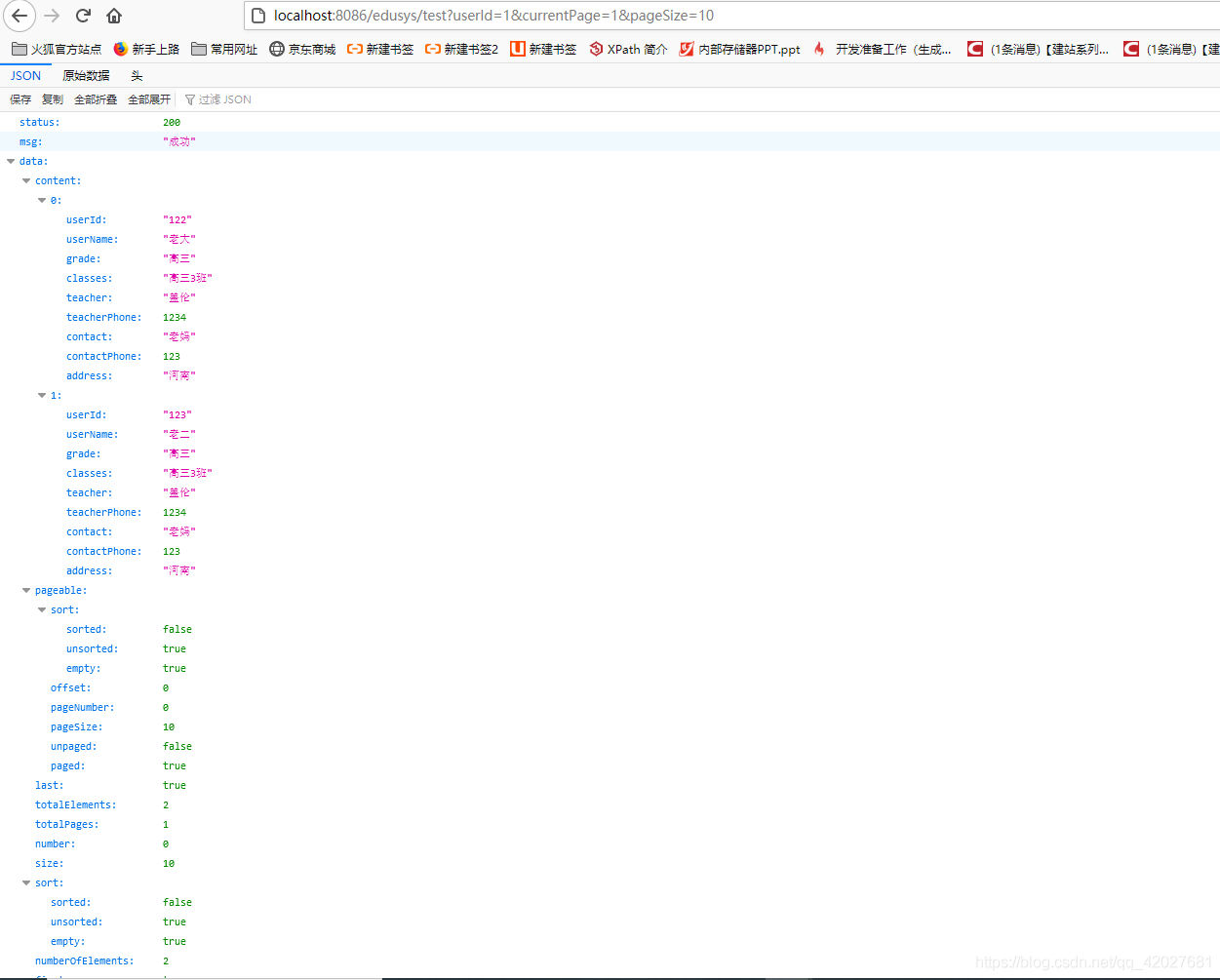
Task: Collapse the content node
Action: point(26,180)
